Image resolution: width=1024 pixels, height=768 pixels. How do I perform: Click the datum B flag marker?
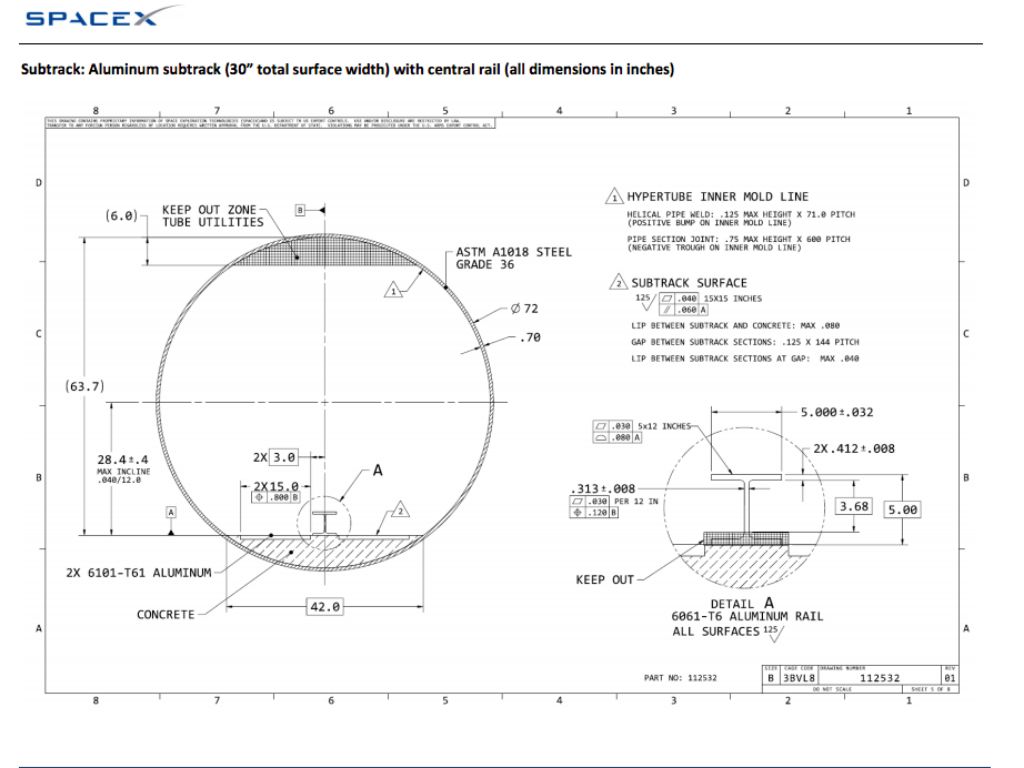coord(300,210)
